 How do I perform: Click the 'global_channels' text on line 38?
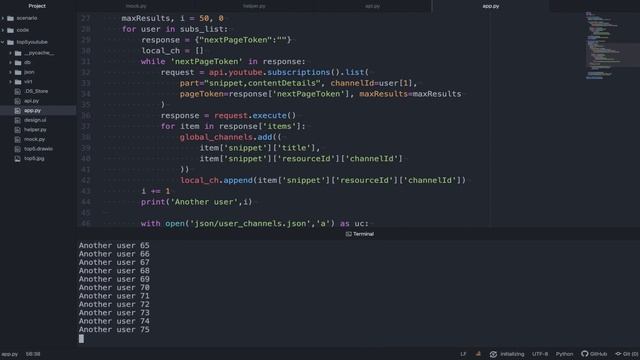coord(216,137)
